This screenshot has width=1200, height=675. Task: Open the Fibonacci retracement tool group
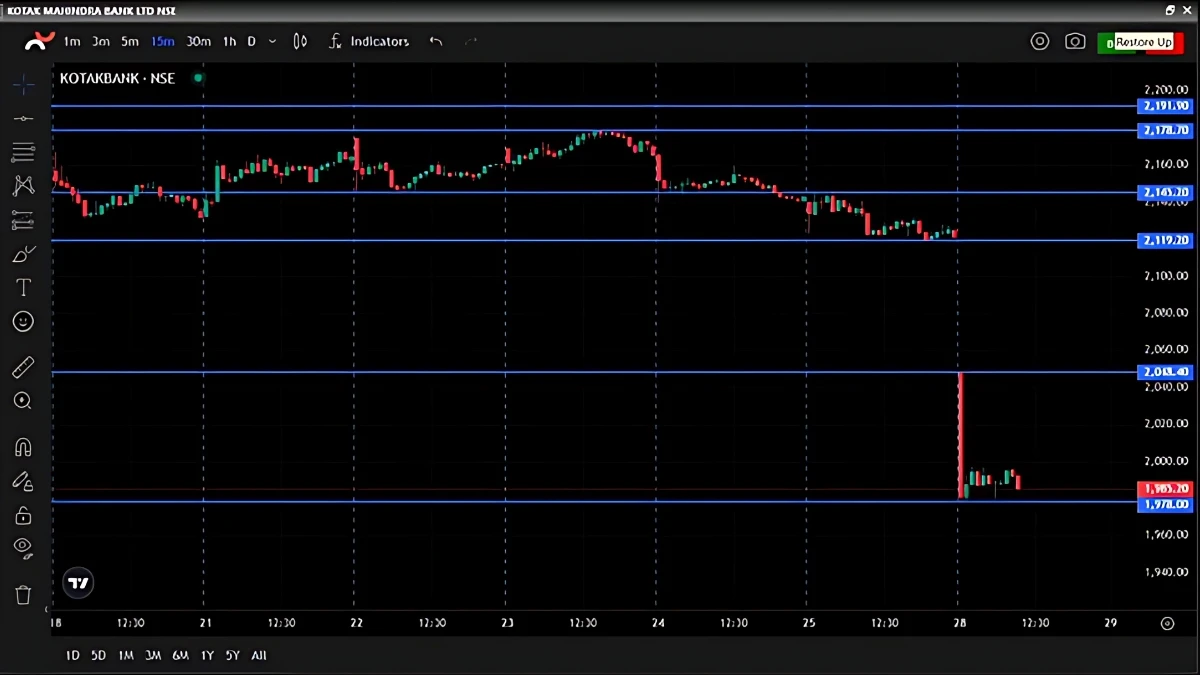pos(23,152)
